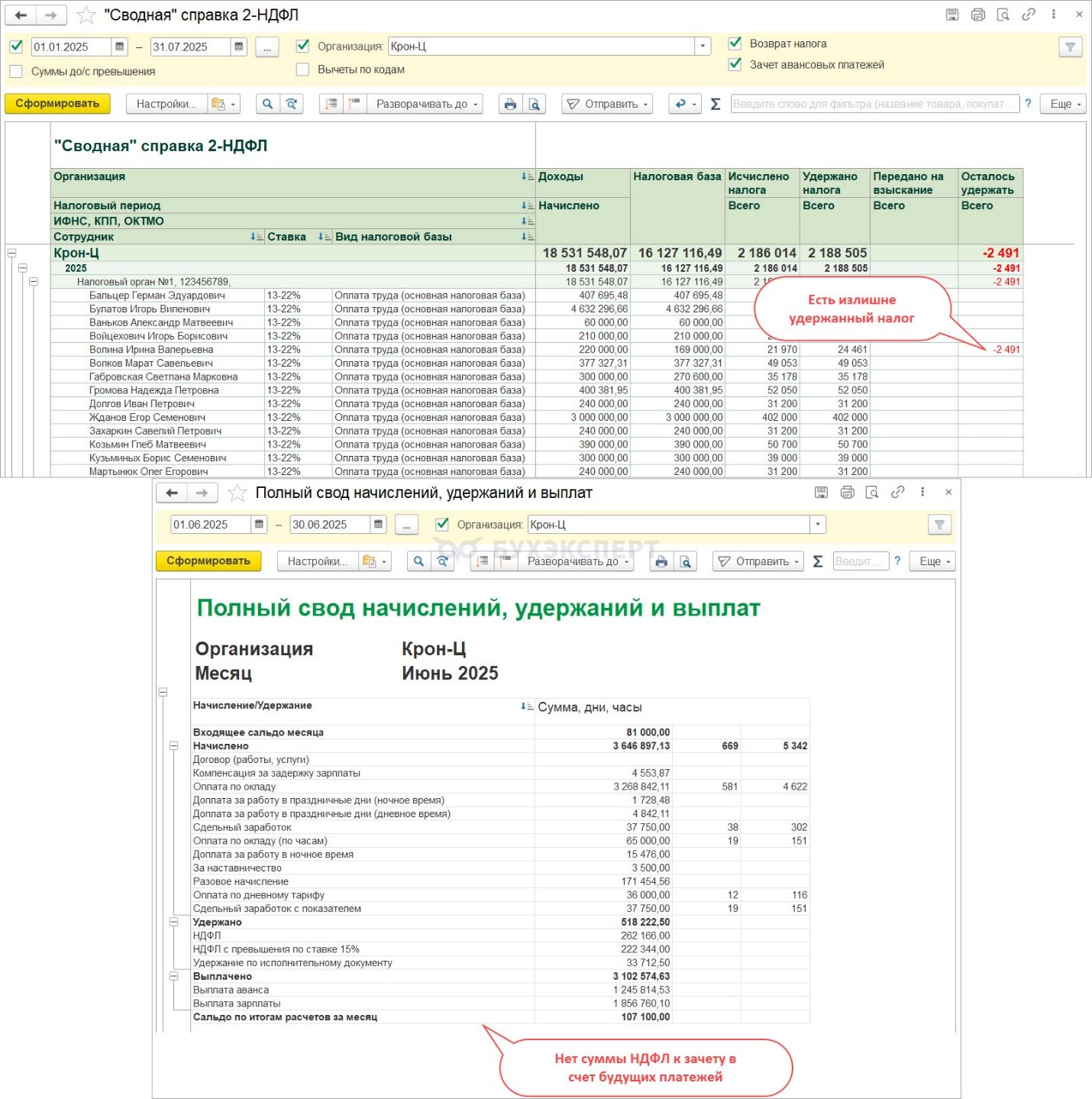Print the Полный свод report from the toolbar
This screenshot has height=1099, width=1092.
(661, 561)
